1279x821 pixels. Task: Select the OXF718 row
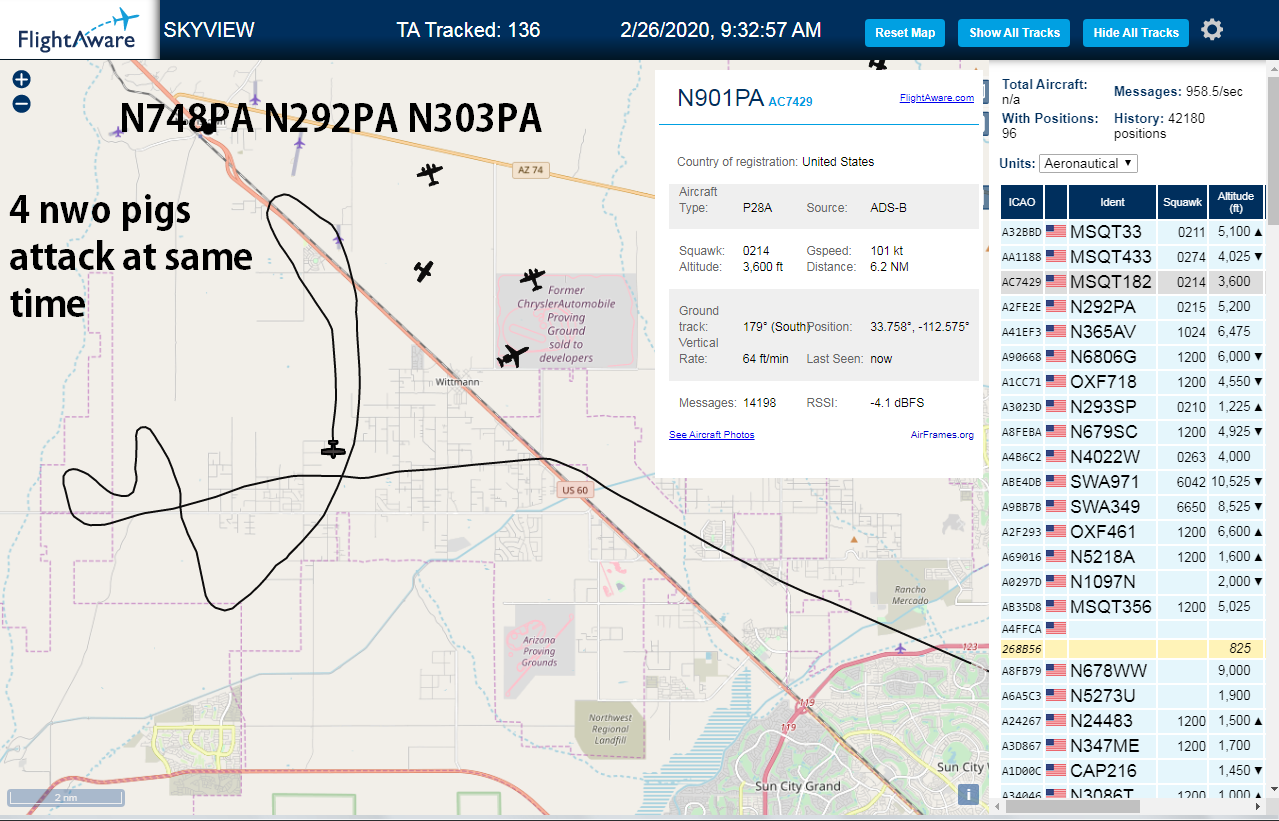coord(1133,382)
